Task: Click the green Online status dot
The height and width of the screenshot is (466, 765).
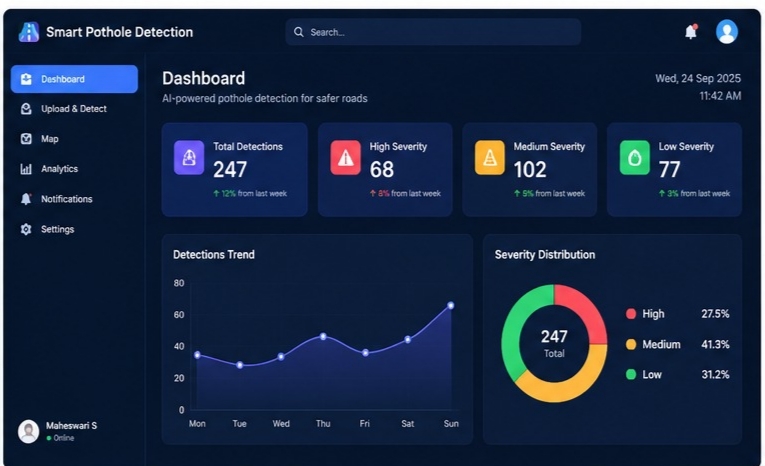Action: [49, 438]
